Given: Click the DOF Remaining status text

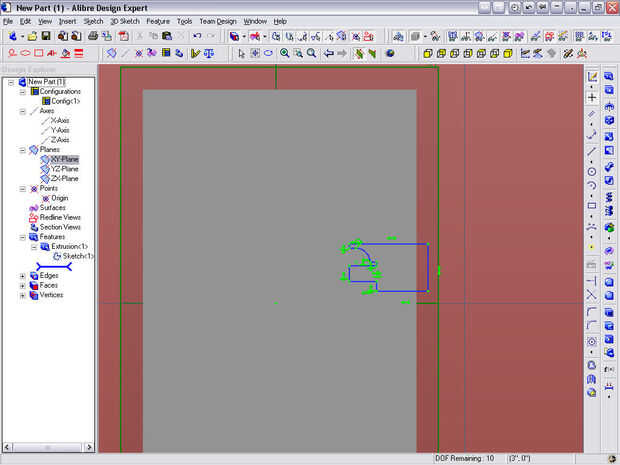Looking at the screenshot, I should click(465, 458).
